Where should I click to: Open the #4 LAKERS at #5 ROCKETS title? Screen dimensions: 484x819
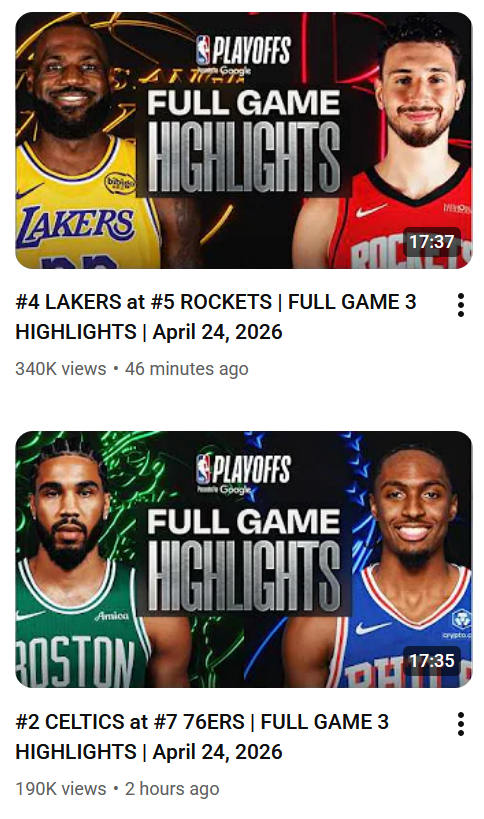tap(216, 317)
